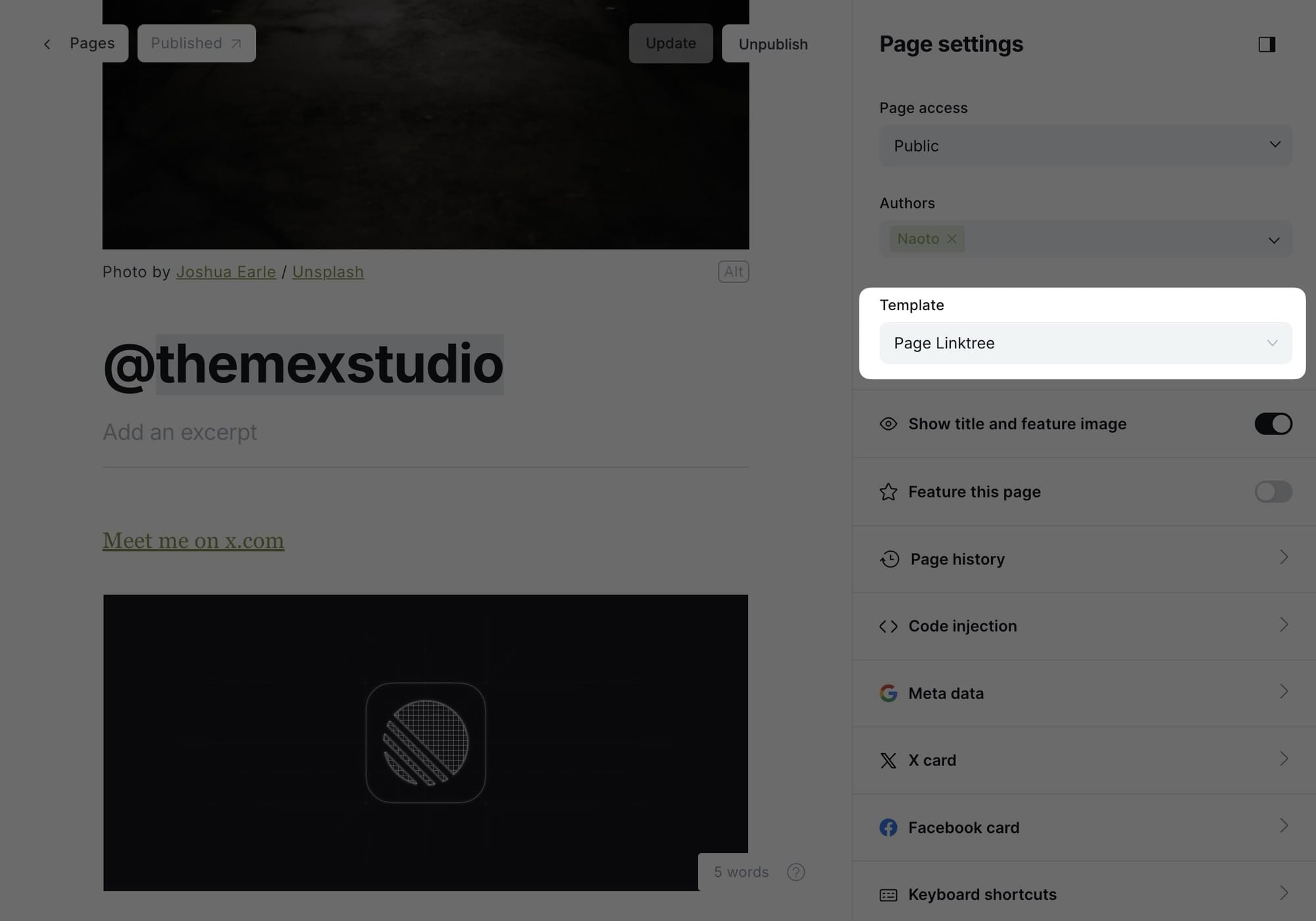Click chevron on Facebook card row
The image size is (1316, 921).
pyautogui.click(x=1284, y=826)
